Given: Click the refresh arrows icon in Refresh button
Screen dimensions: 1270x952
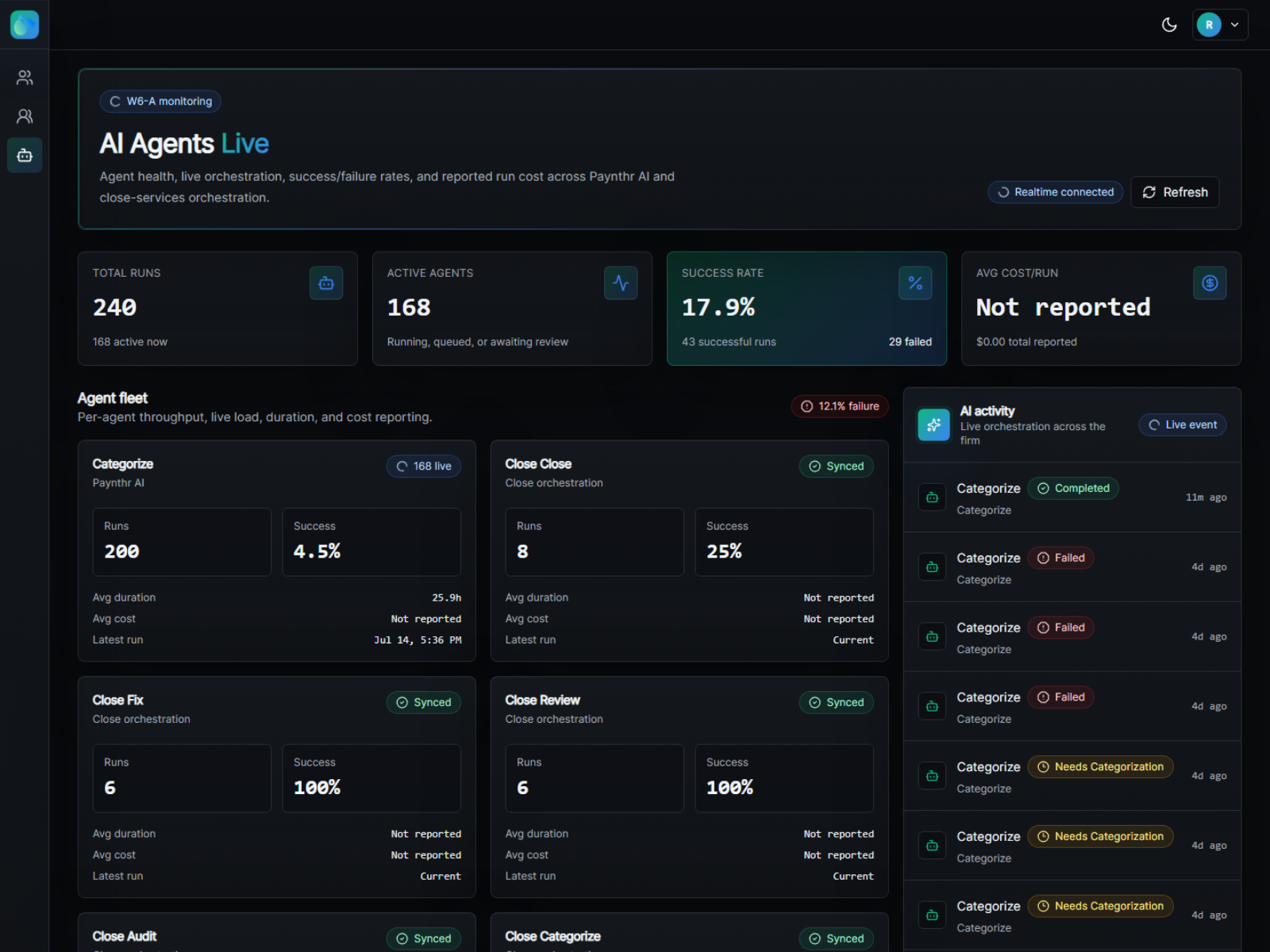Looking at the screenshot, I should click(x=1149, y=192).
